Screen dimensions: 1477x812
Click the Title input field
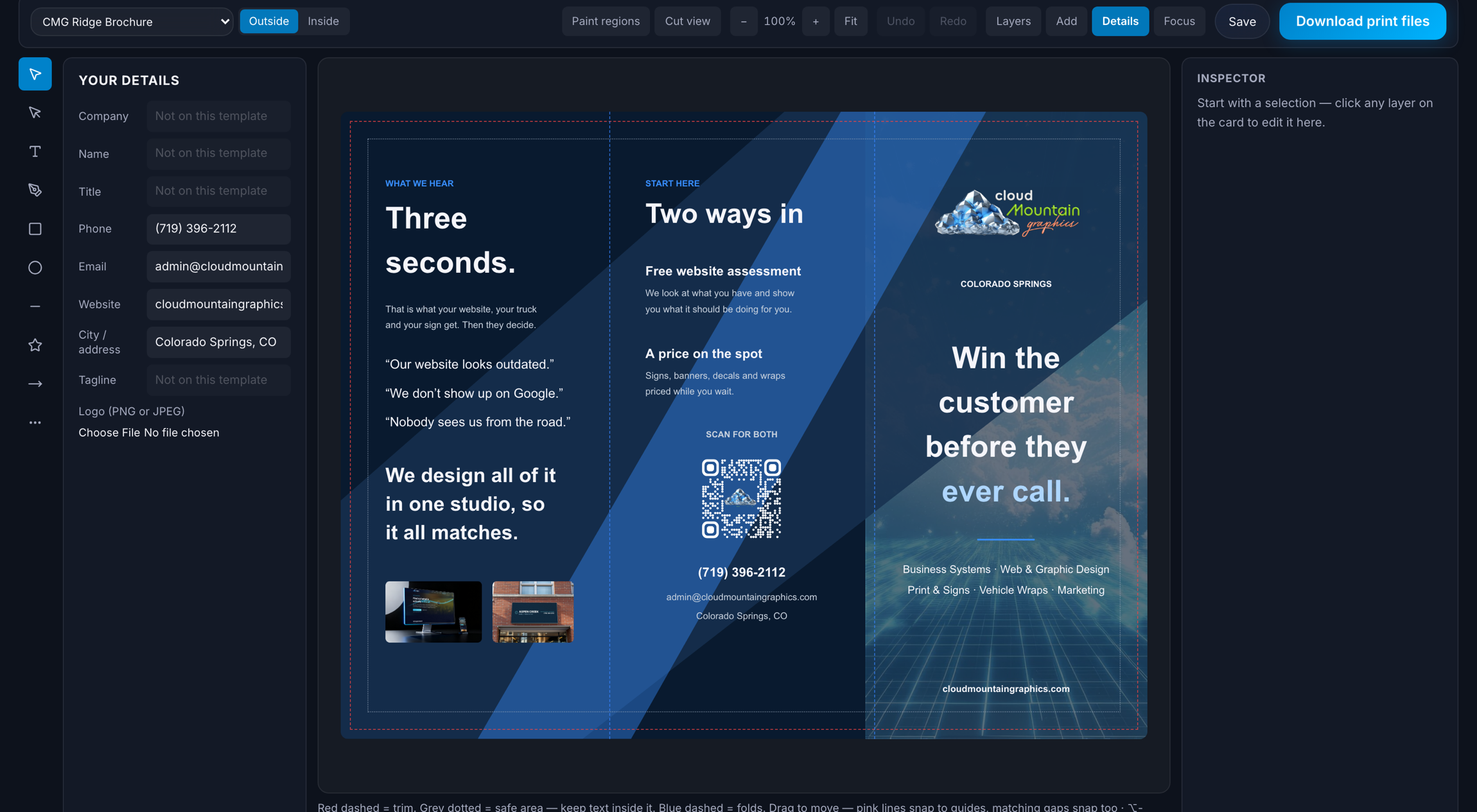click(218, 191)
